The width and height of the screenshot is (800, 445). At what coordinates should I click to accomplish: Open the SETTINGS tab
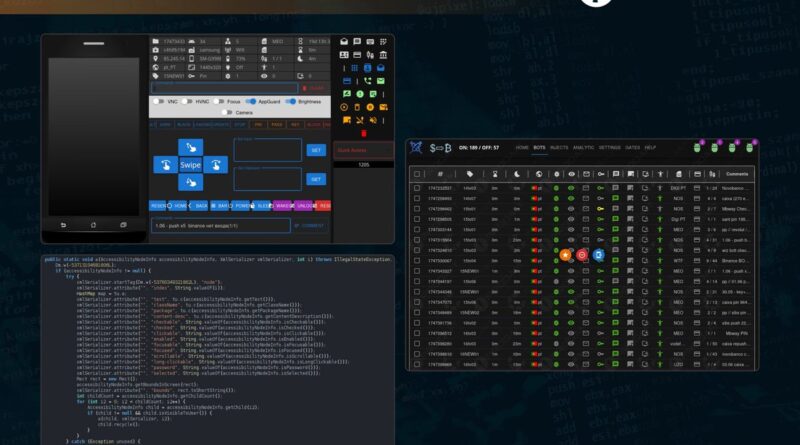tap(609, 147)
